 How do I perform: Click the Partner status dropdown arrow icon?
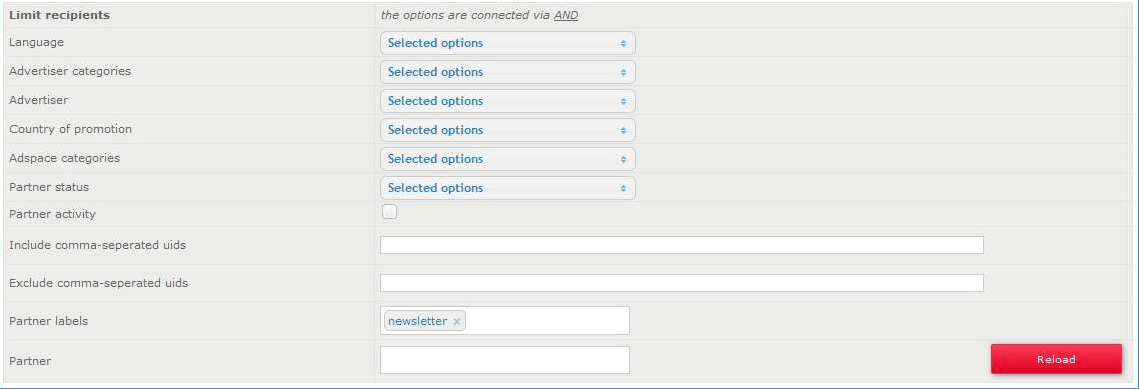(x=623, y=189)
